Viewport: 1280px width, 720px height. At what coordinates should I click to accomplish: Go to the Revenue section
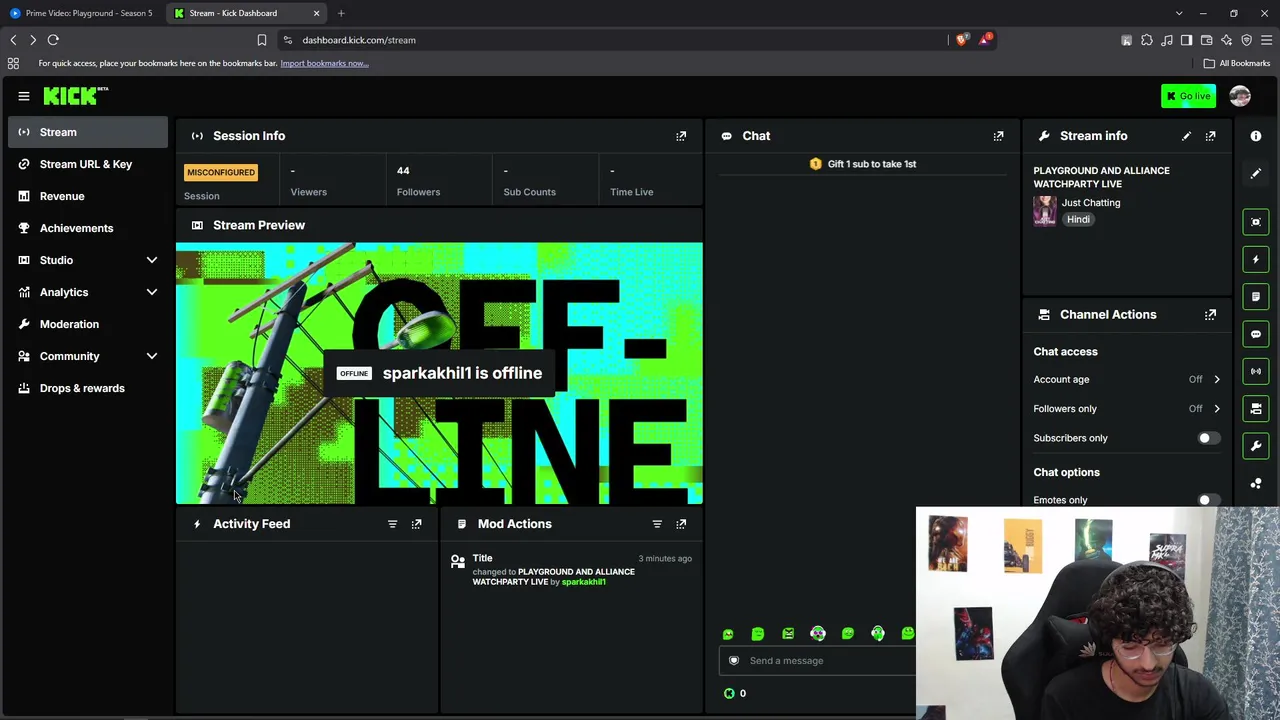tap(88, 196)
